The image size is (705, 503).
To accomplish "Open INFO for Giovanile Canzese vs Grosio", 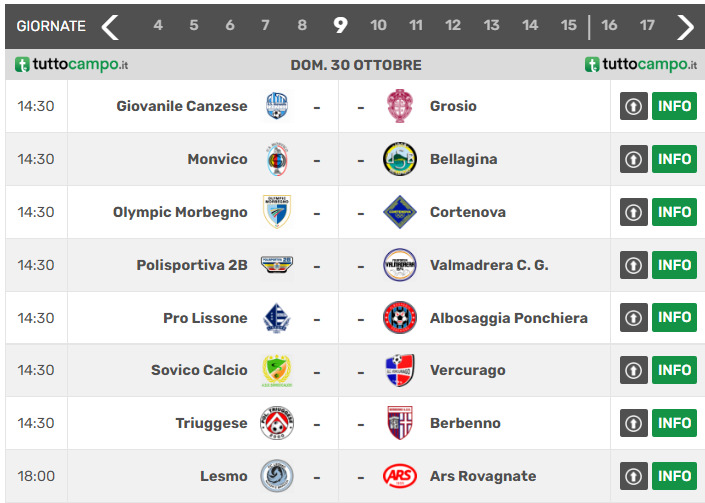I will [674, 106].
